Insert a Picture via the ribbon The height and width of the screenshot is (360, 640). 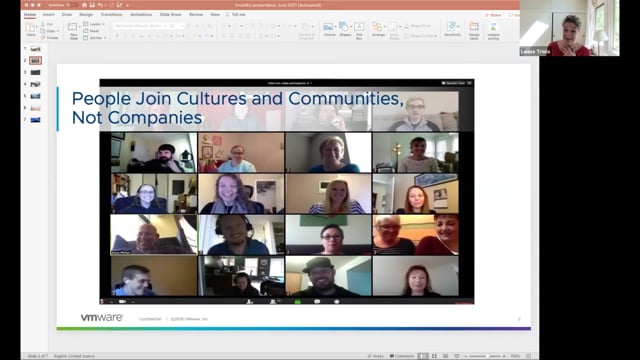pos(329,29)
